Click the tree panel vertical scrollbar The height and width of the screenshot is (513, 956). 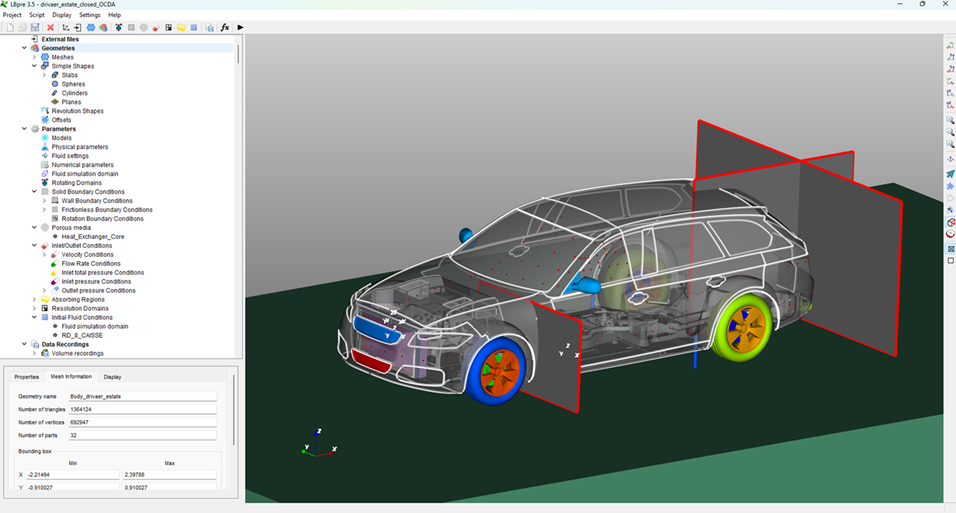point(238,55)
